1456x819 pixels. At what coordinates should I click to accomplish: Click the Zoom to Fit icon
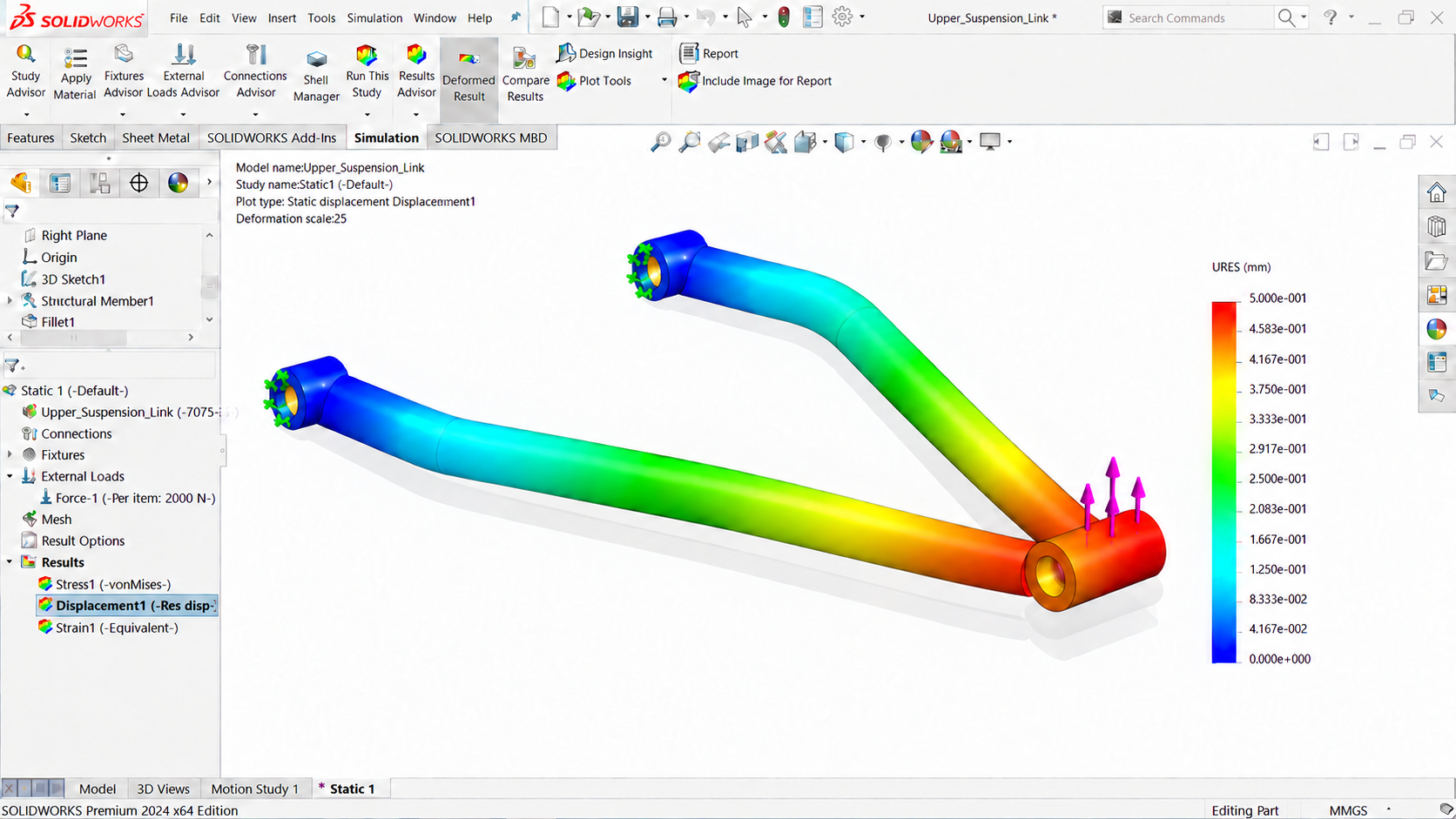(661, 142)
